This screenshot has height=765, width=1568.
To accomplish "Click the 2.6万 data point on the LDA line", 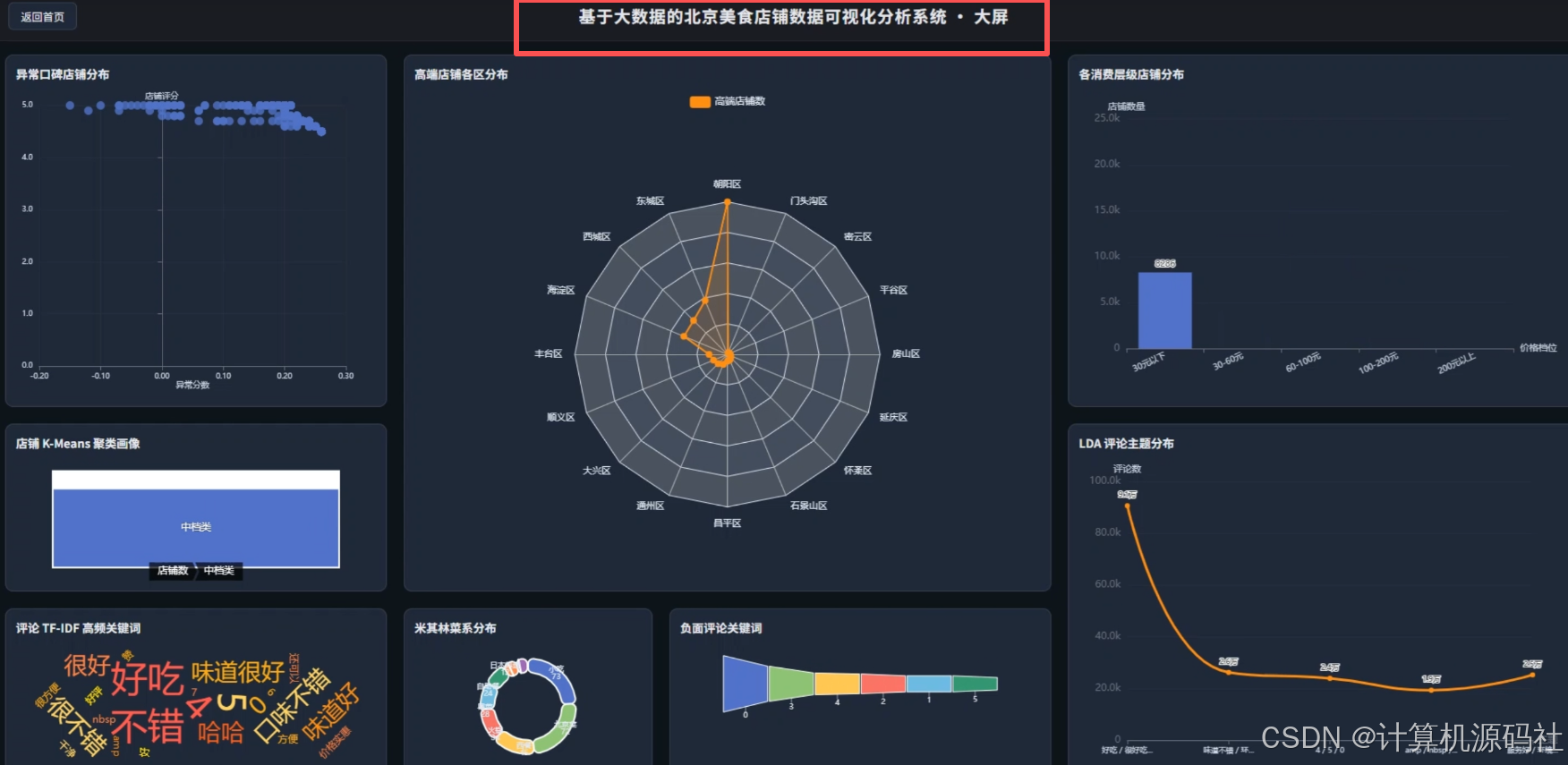I will pyautogui.click(x=1228, y=672).
